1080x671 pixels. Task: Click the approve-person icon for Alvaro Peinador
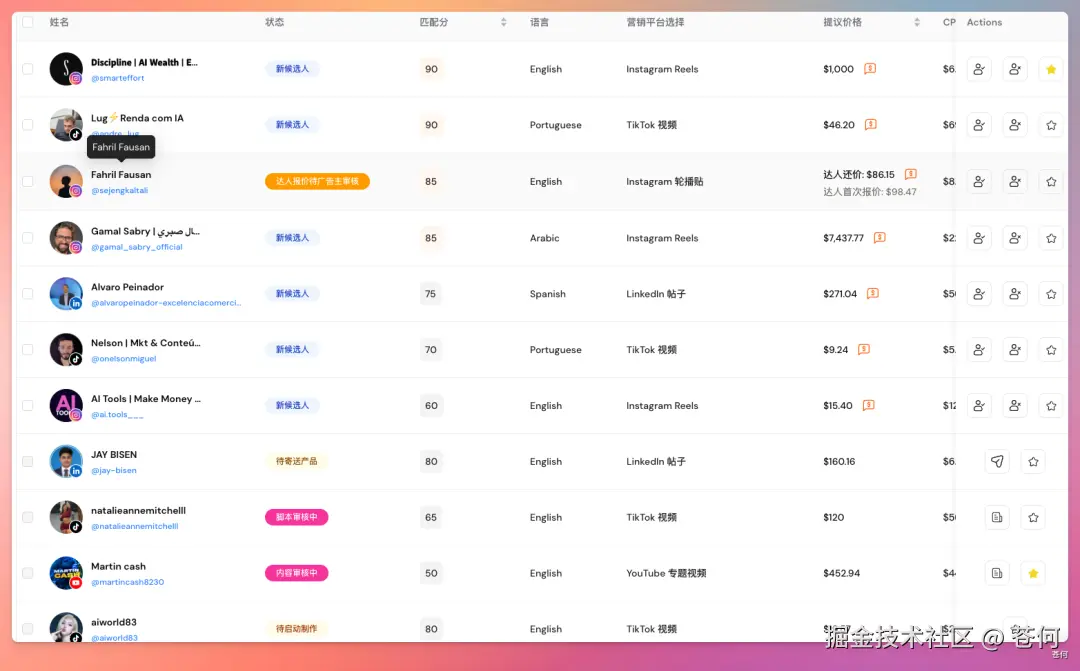click(x=979, y=293)
